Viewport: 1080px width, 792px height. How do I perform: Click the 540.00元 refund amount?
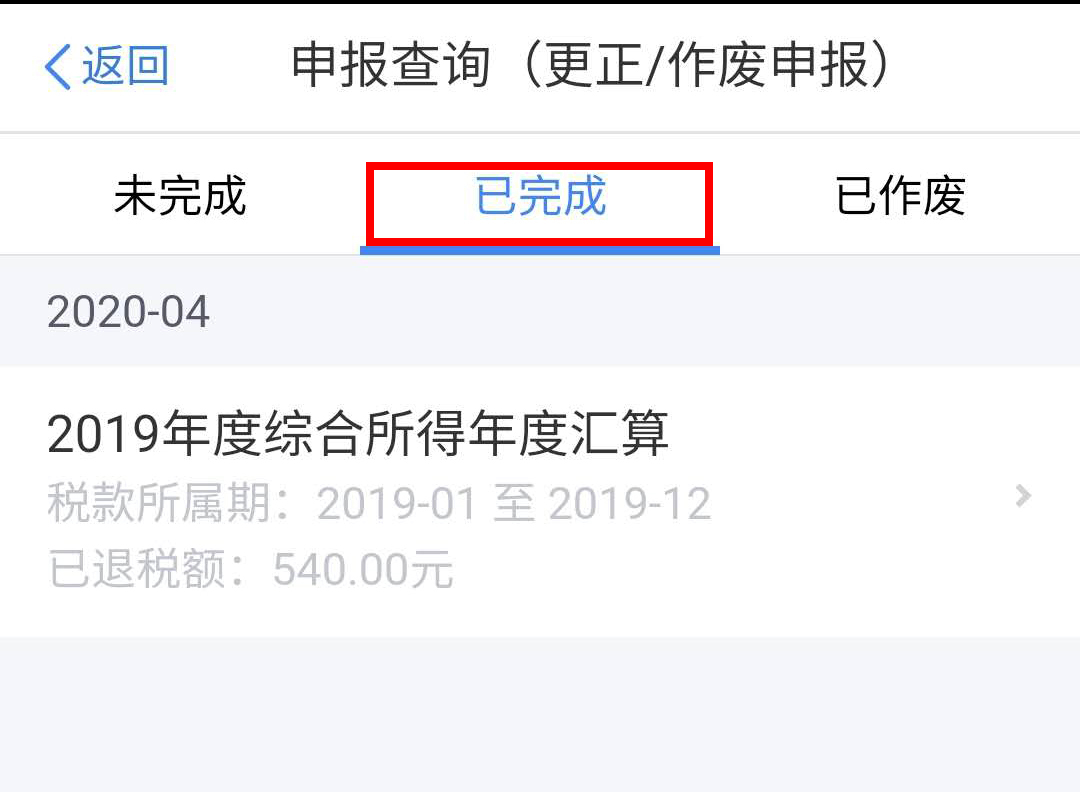pos(363,570)
